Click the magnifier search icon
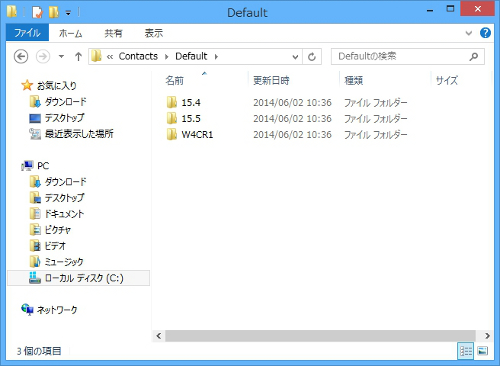This screenshot has height=366, width=500. 474,56
